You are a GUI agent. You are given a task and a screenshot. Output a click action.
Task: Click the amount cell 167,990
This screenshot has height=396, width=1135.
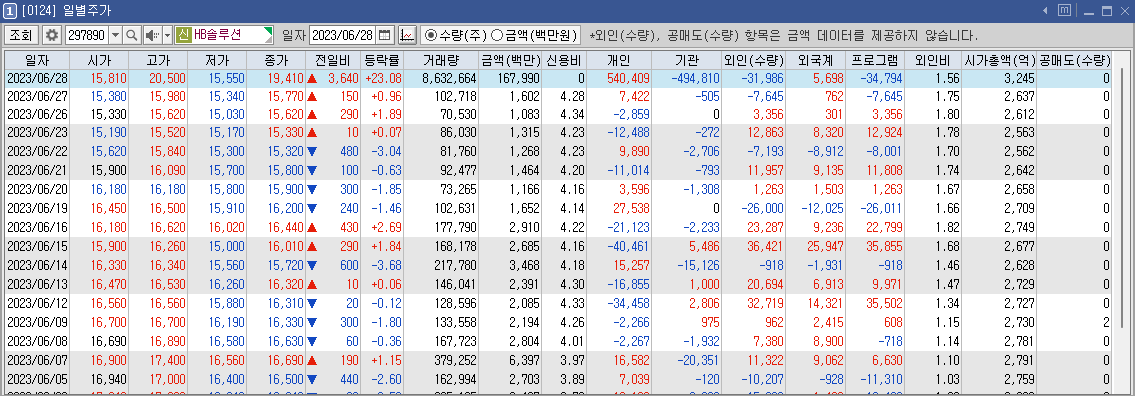(x=510, y=78)
